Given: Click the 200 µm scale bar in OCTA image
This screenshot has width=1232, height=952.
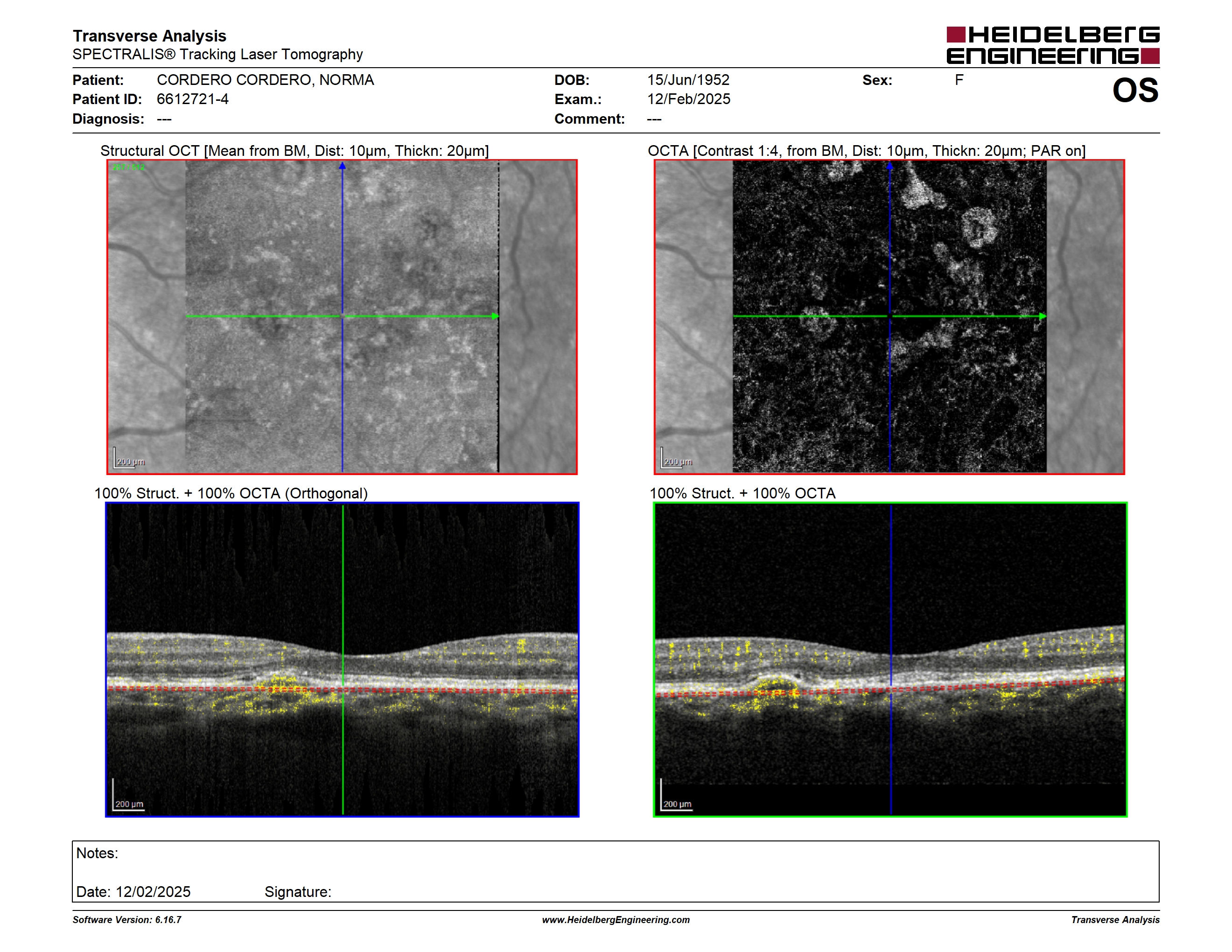Looking at the screenshot, I should coord(676,458).
